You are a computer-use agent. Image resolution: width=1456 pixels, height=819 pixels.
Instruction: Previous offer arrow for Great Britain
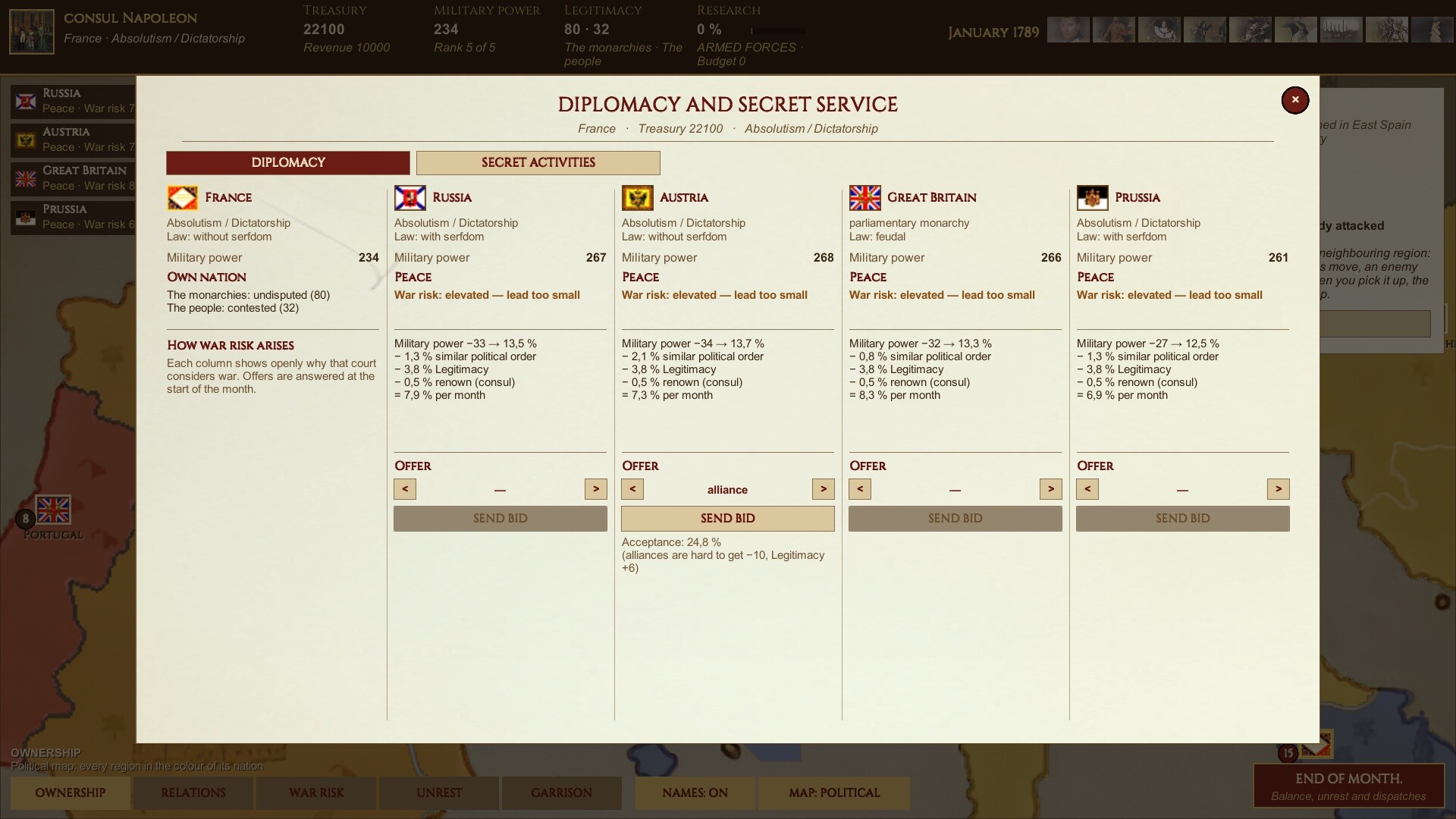point(860,489)
